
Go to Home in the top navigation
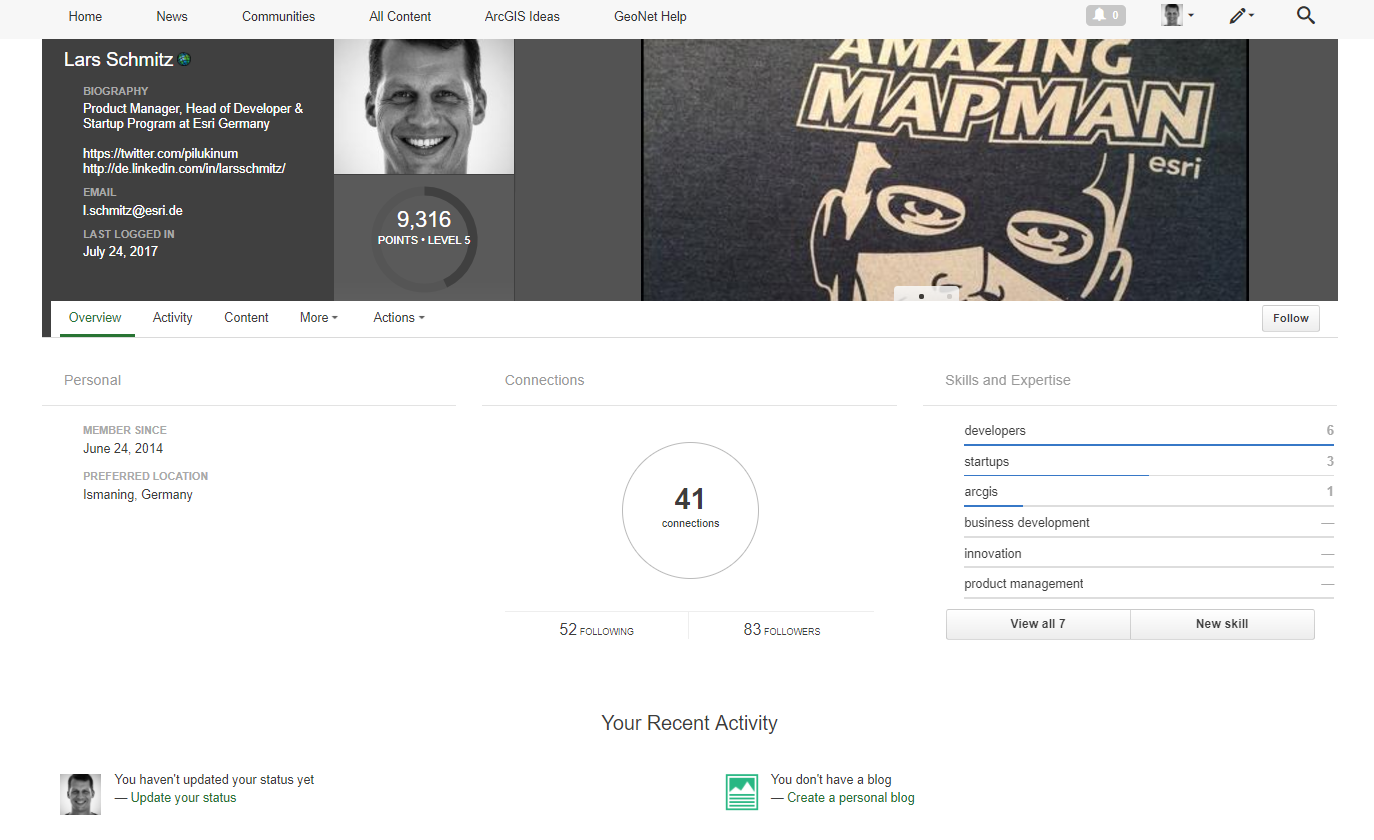pos(85,16)
